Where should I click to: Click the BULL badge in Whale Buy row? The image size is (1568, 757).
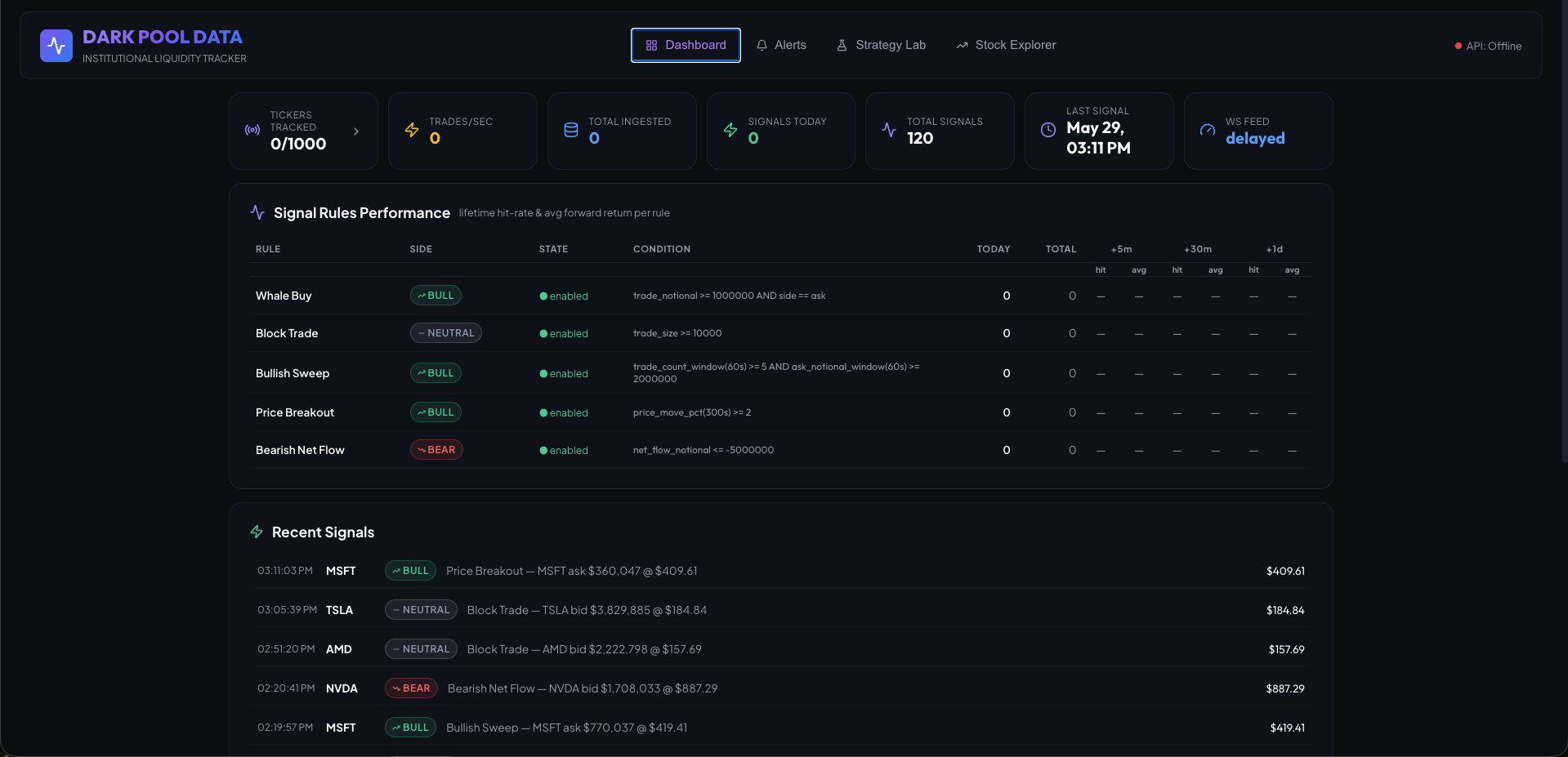[436, 296]
